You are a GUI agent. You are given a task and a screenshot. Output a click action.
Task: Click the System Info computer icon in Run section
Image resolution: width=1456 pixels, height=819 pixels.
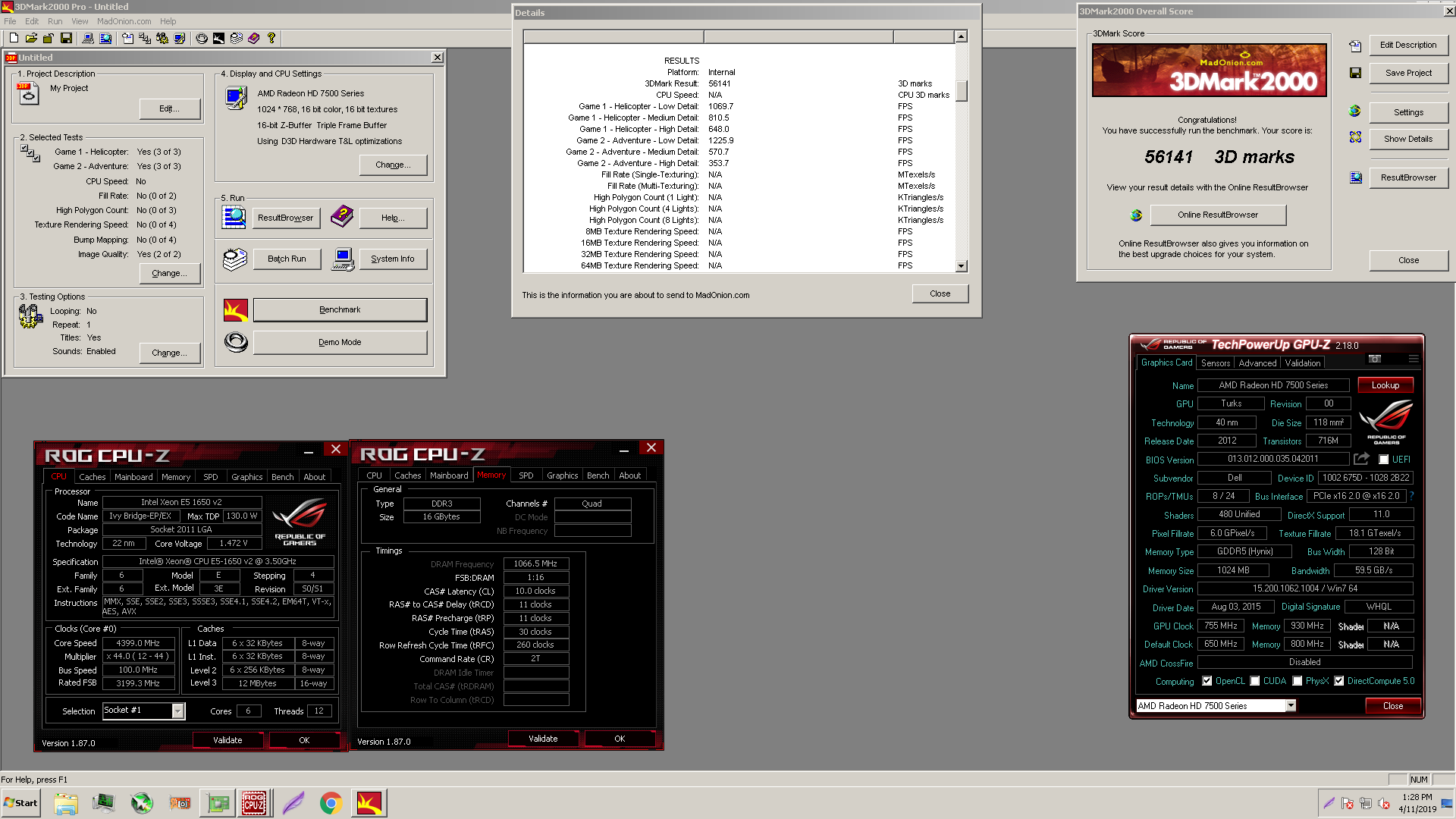343,259
